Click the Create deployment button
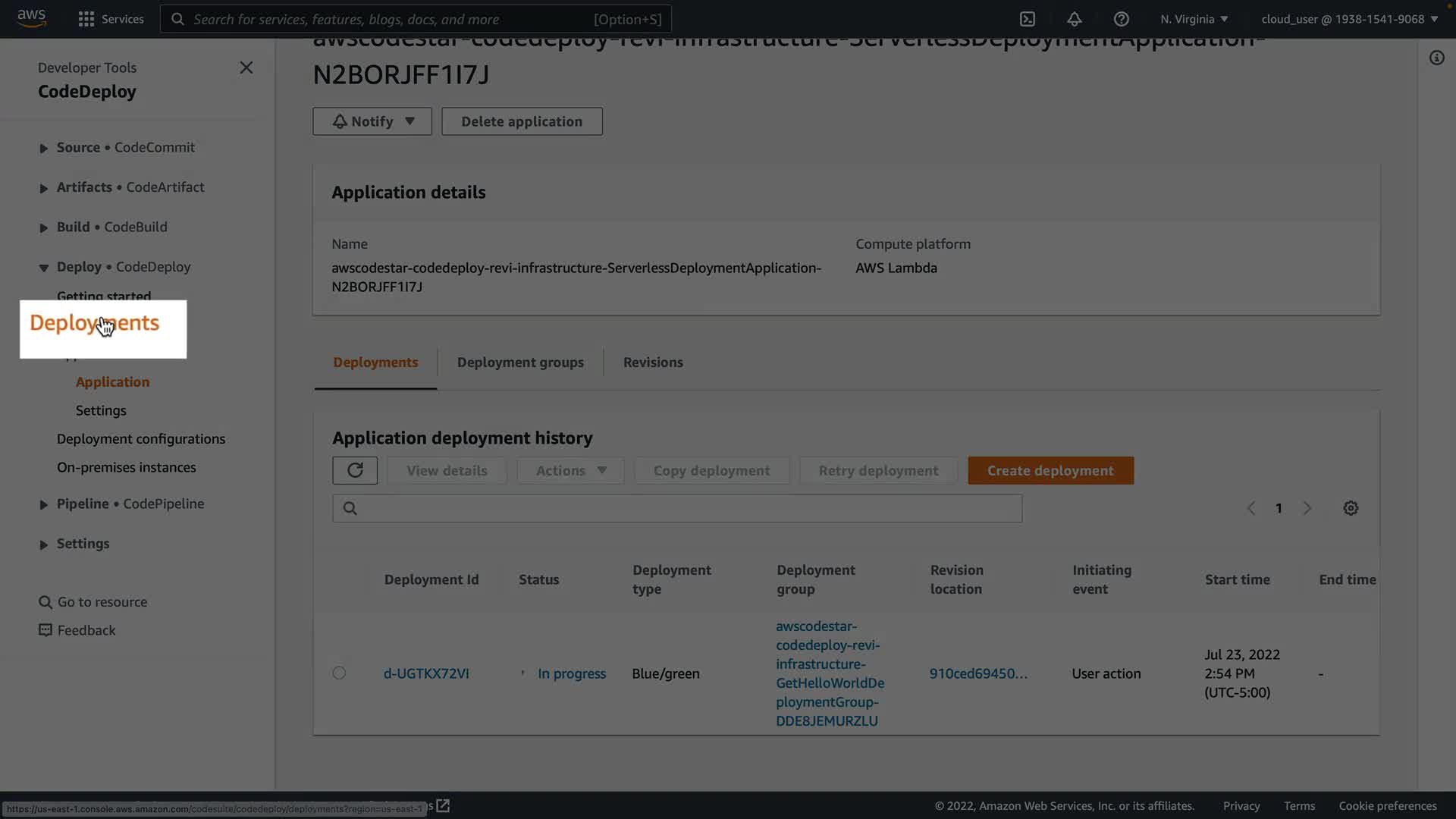This screenshot has height=819, width=1456. click(x=1050, y=470)
